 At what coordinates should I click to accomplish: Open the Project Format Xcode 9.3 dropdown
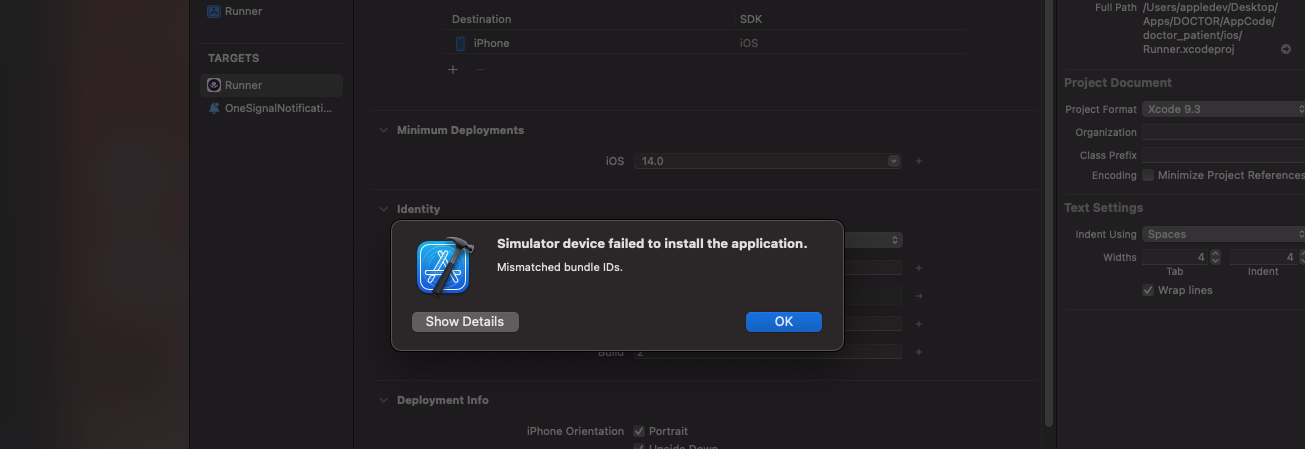click(x=1224, y=109)
